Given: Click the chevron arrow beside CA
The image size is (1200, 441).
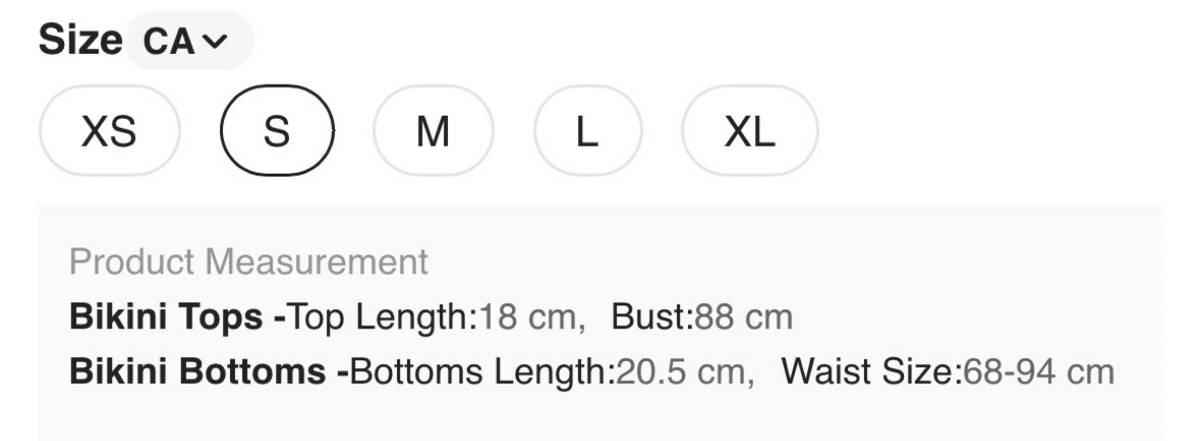Looking at the screenshot, I should 215,41.
